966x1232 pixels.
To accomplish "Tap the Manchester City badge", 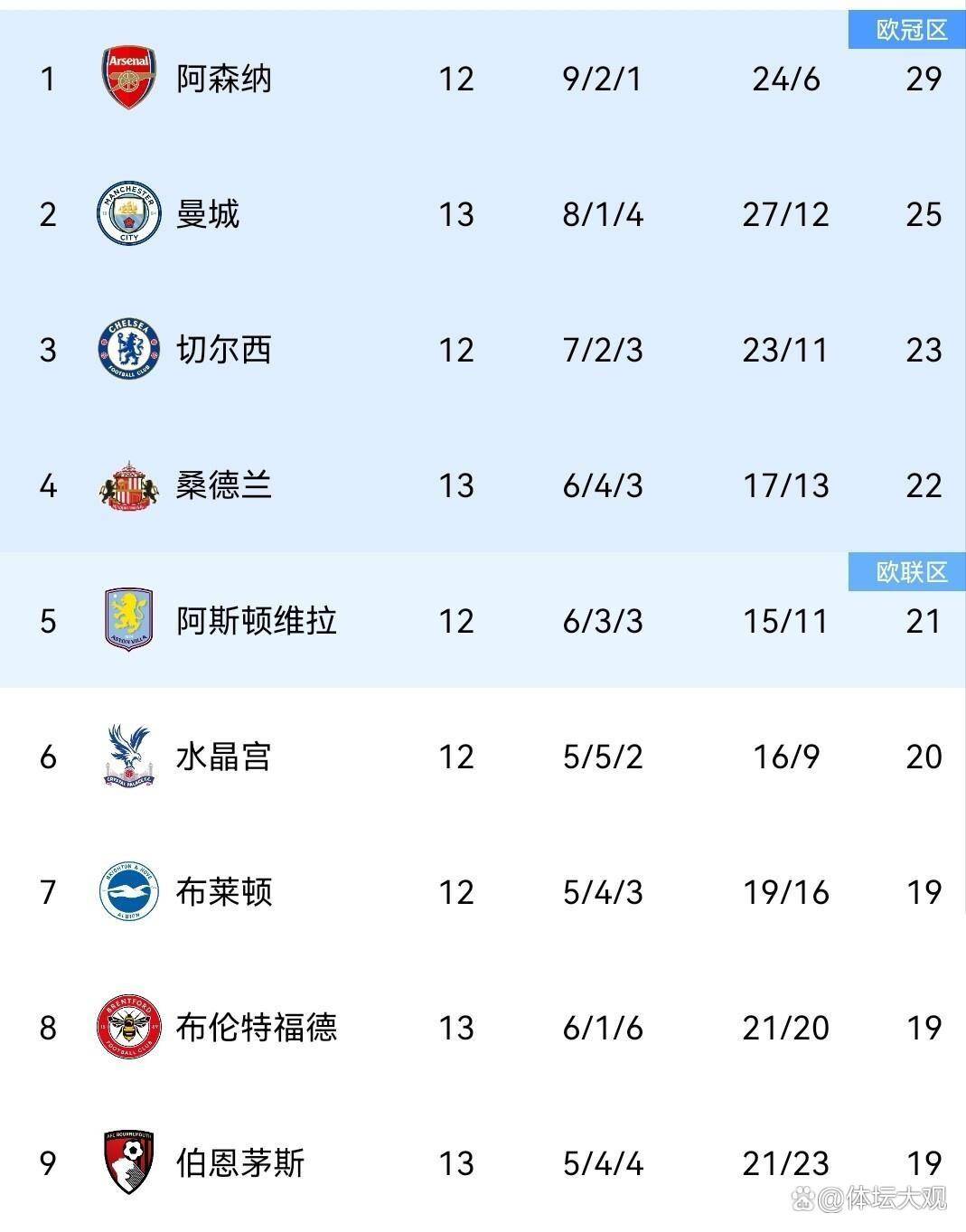I will 129,214.
